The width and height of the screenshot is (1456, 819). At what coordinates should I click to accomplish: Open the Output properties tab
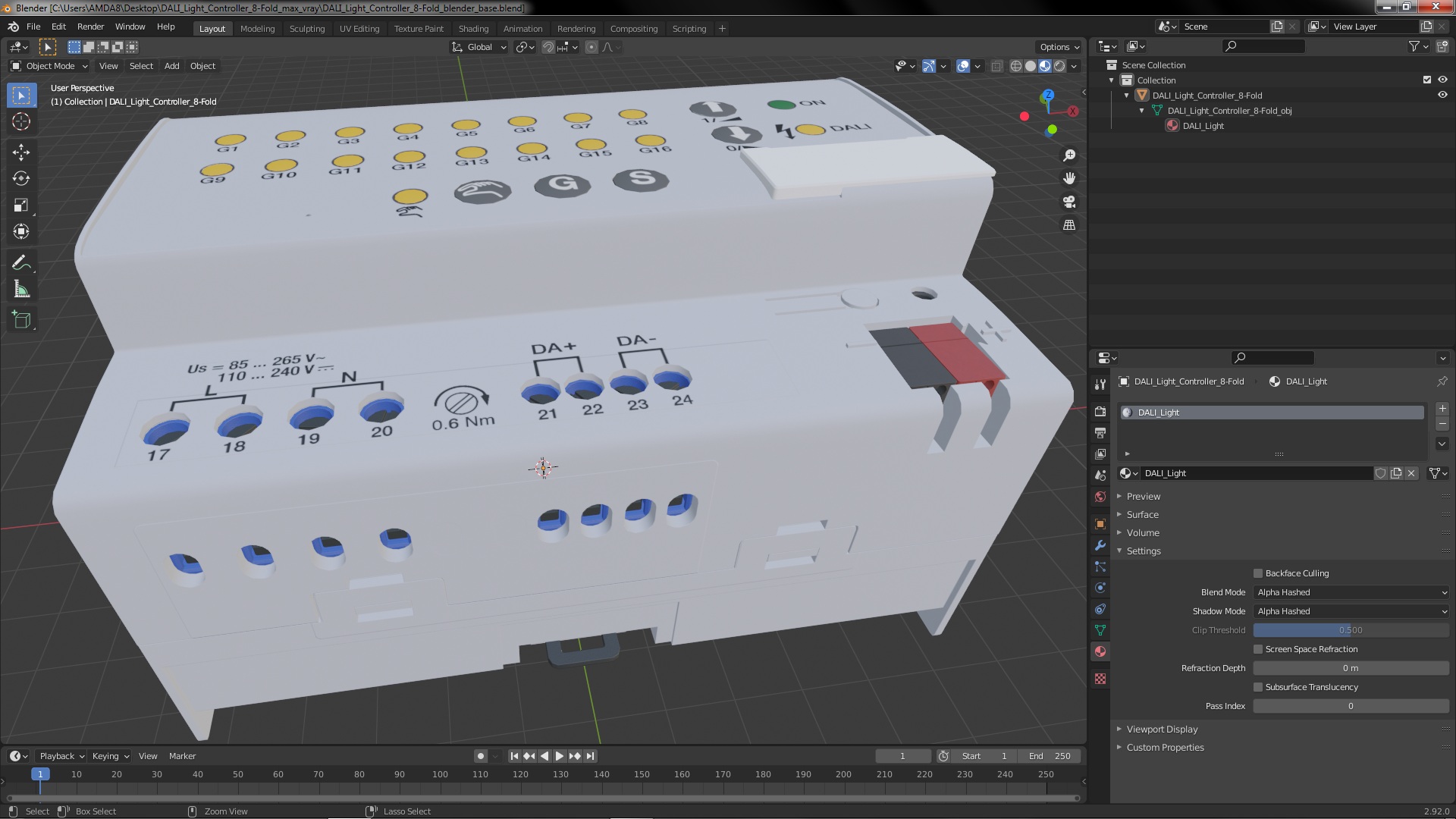(1100, 433)
